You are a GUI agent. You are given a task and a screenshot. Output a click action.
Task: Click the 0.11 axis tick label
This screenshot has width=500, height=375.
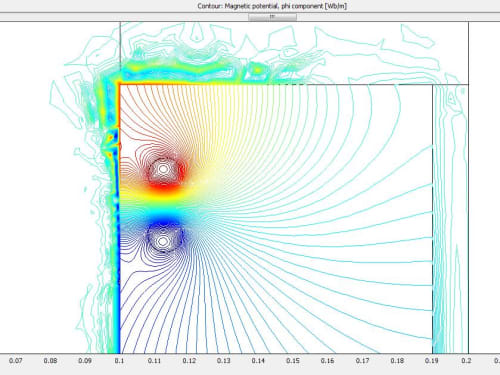(x=154, y=361)
